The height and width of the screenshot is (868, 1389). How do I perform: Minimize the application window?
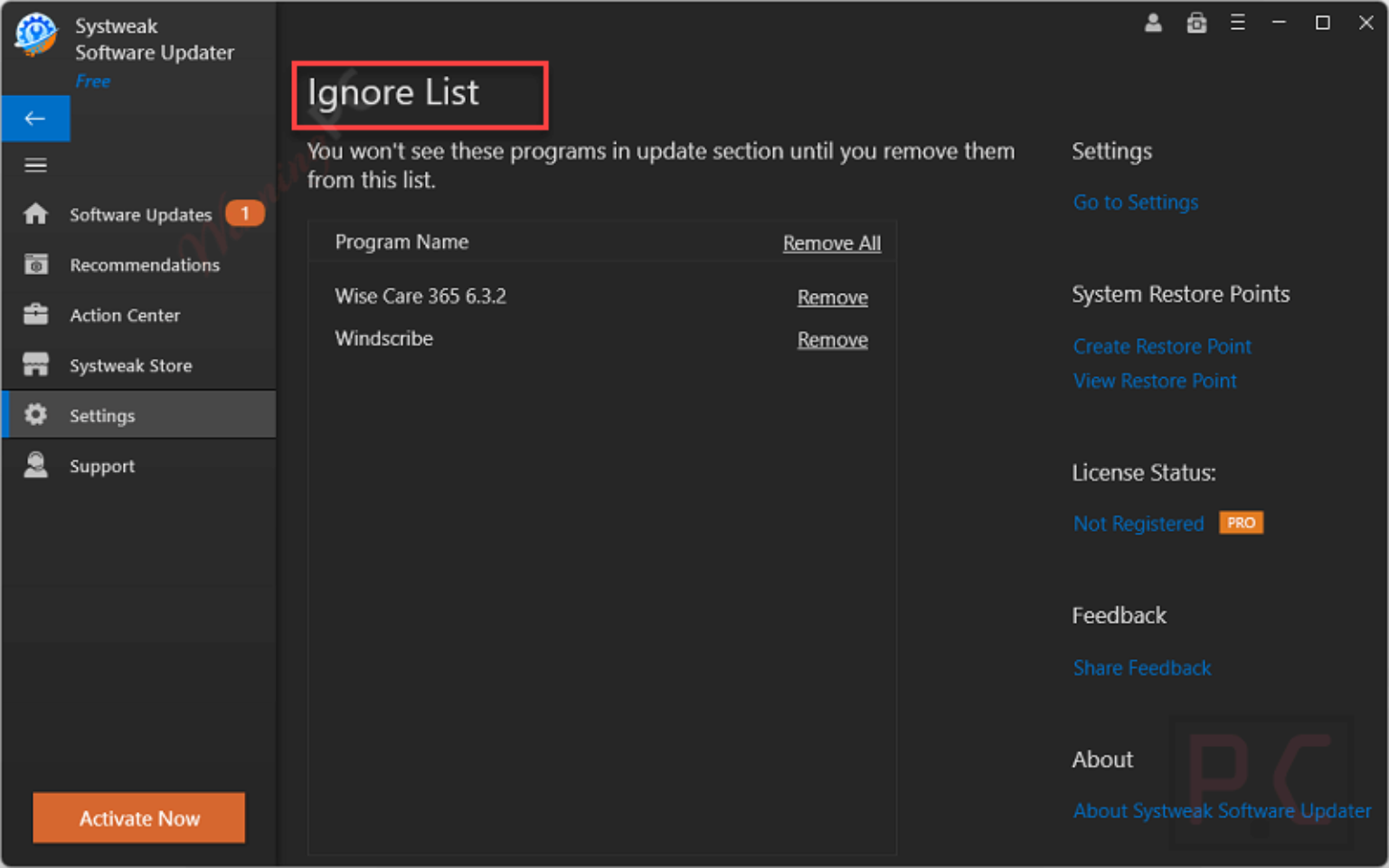pos(1279,23)
